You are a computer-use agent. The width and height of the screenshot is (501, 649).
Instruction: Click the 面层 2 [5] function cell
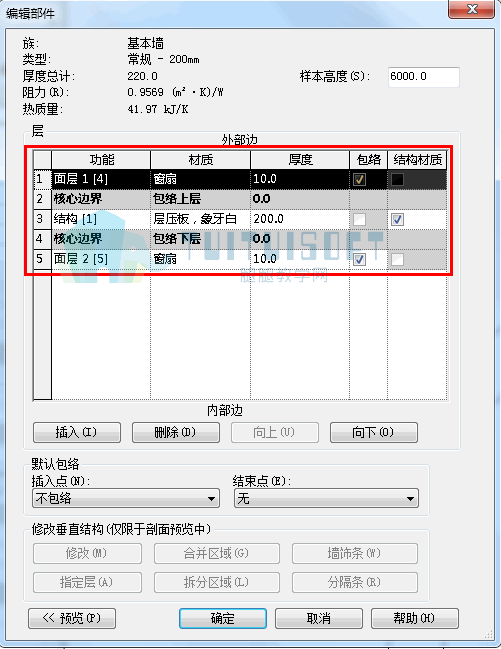(x=101, y=259)
